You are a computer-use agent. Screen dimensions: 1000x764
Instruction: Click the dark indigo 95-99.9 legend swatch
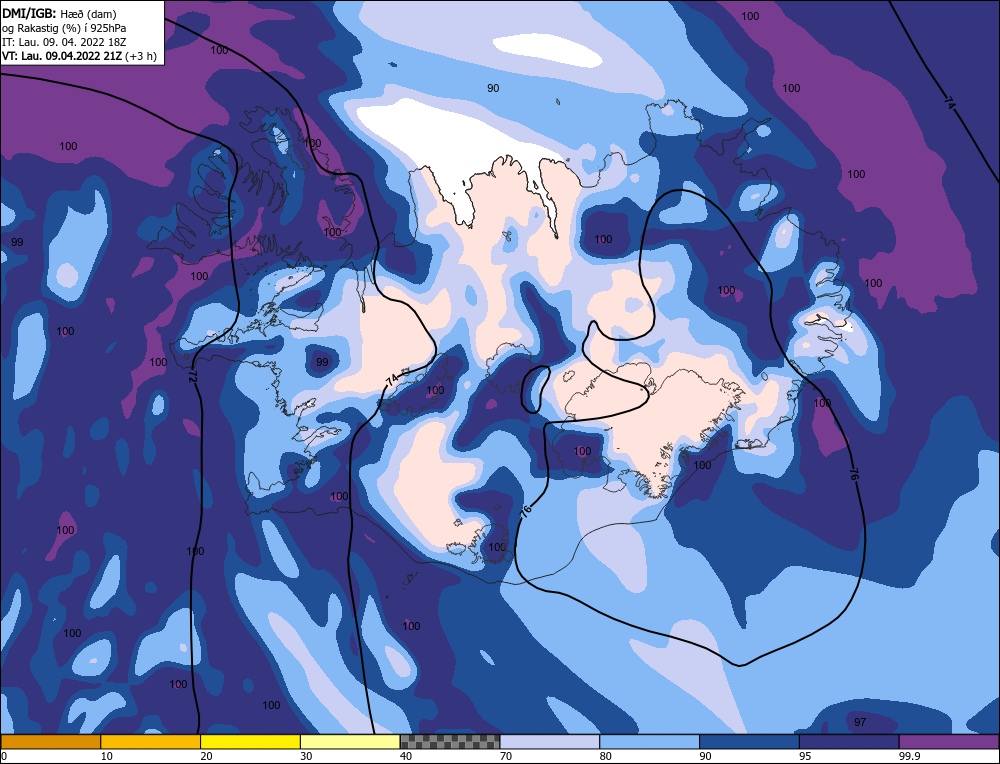coord(849,742)
